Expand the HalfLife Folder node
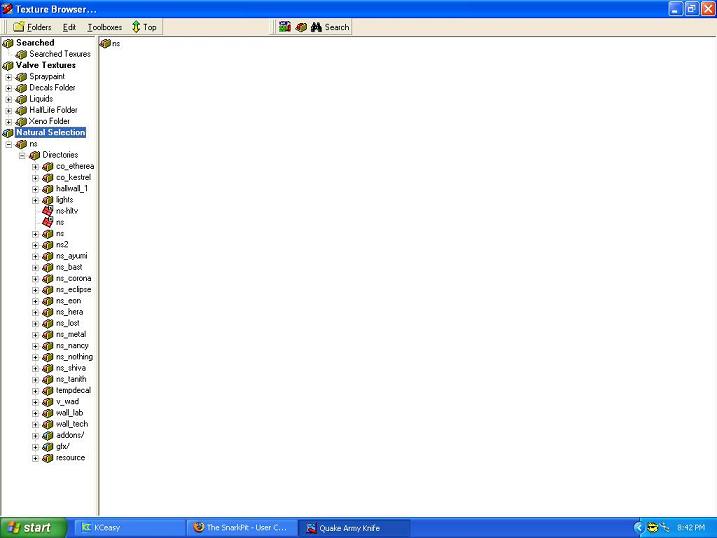Image resolution: width=717 pixels, height=538 pixels. click(x=9, y=110)
